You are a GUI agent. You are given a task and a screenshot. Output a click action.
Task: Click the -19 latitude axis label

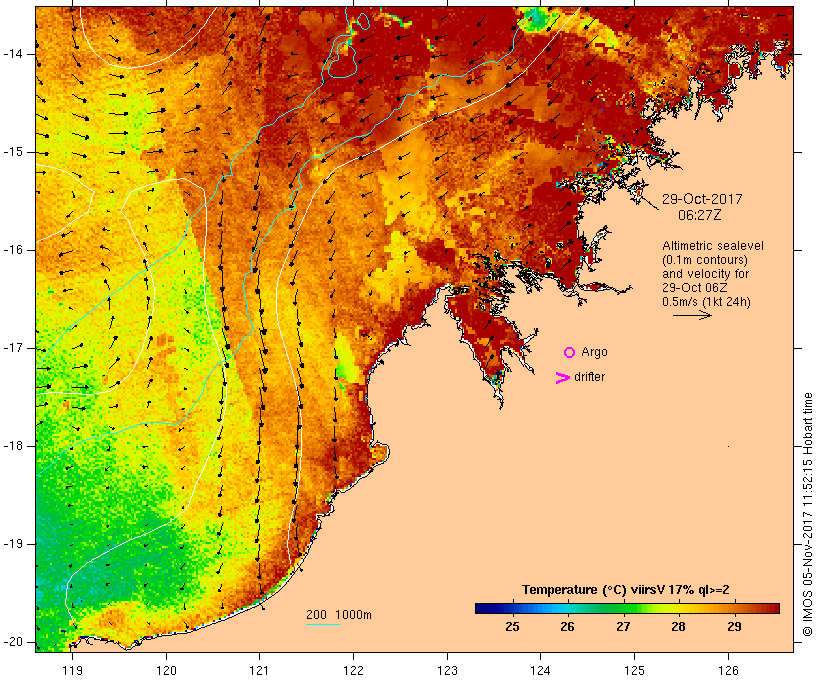[x=12, y=544]
